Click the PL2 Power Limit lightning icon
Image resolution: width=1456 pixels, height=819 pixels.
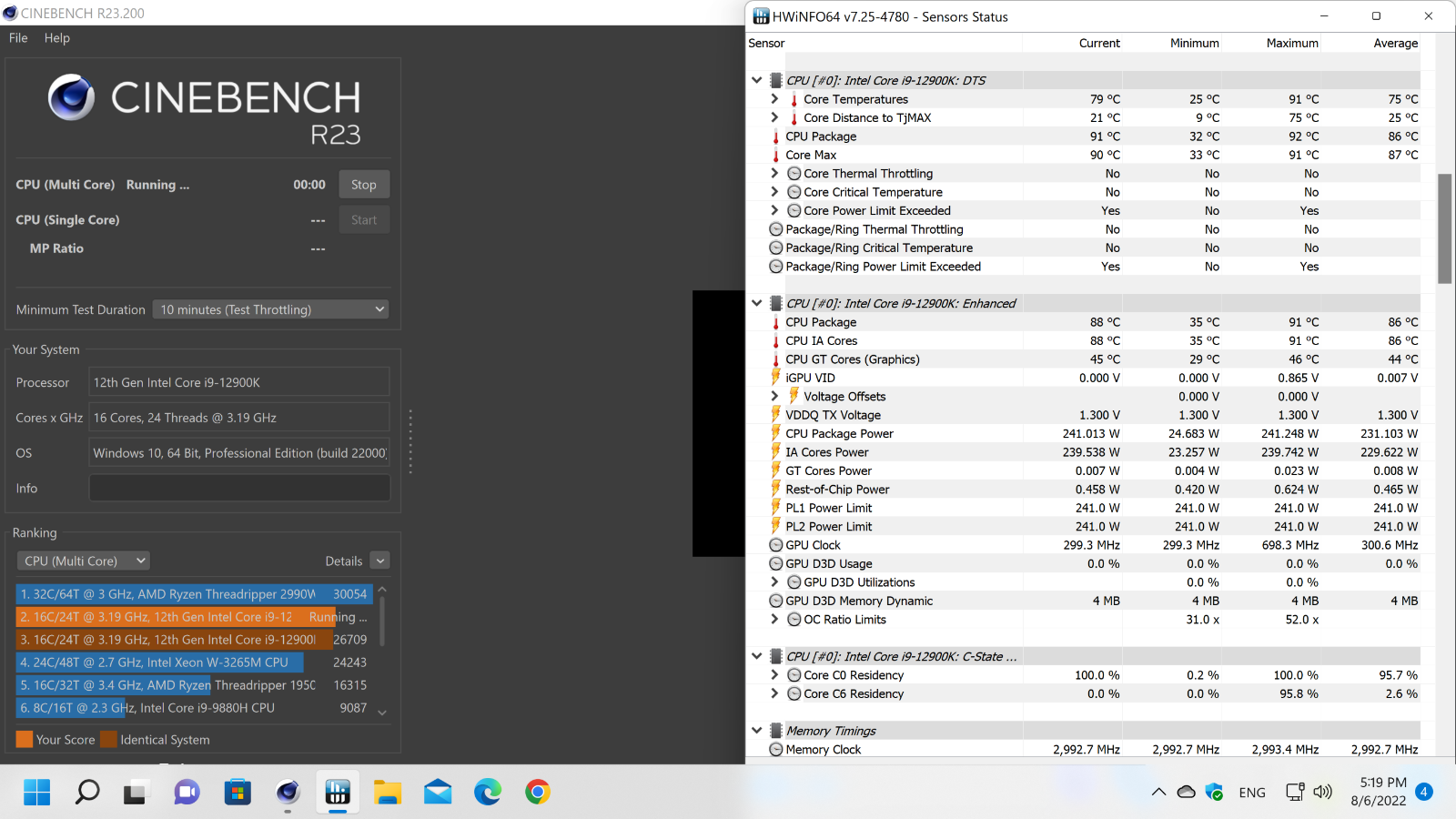(x=776, y=526)
